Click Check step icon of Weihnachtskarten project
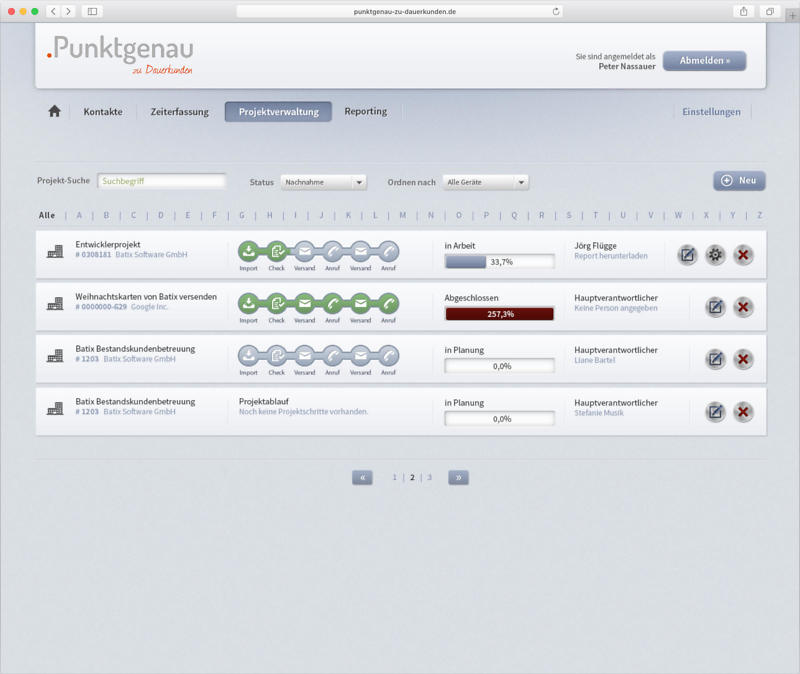This screenshot has width=800, height=674. pyautogui.click(x=277, y=303)
